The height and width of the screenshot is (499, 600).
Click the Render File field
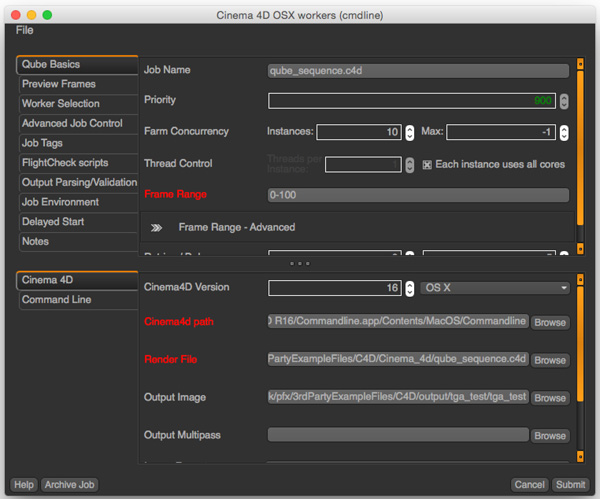point(398,359)
